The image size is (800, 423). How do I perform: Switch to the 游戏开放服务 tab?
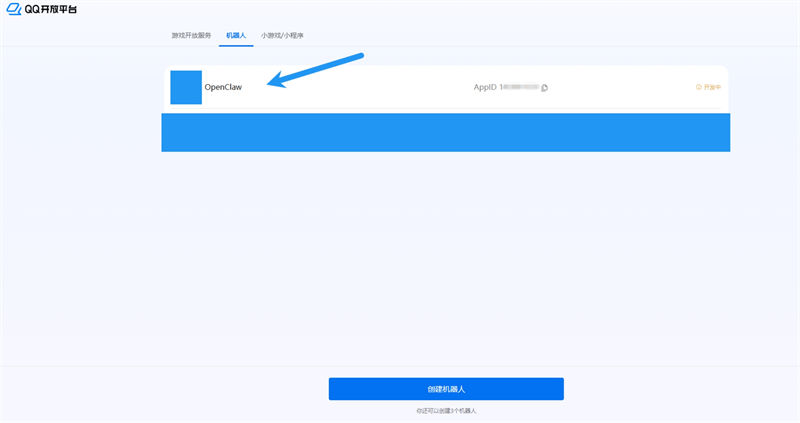[x=191, y=35]
